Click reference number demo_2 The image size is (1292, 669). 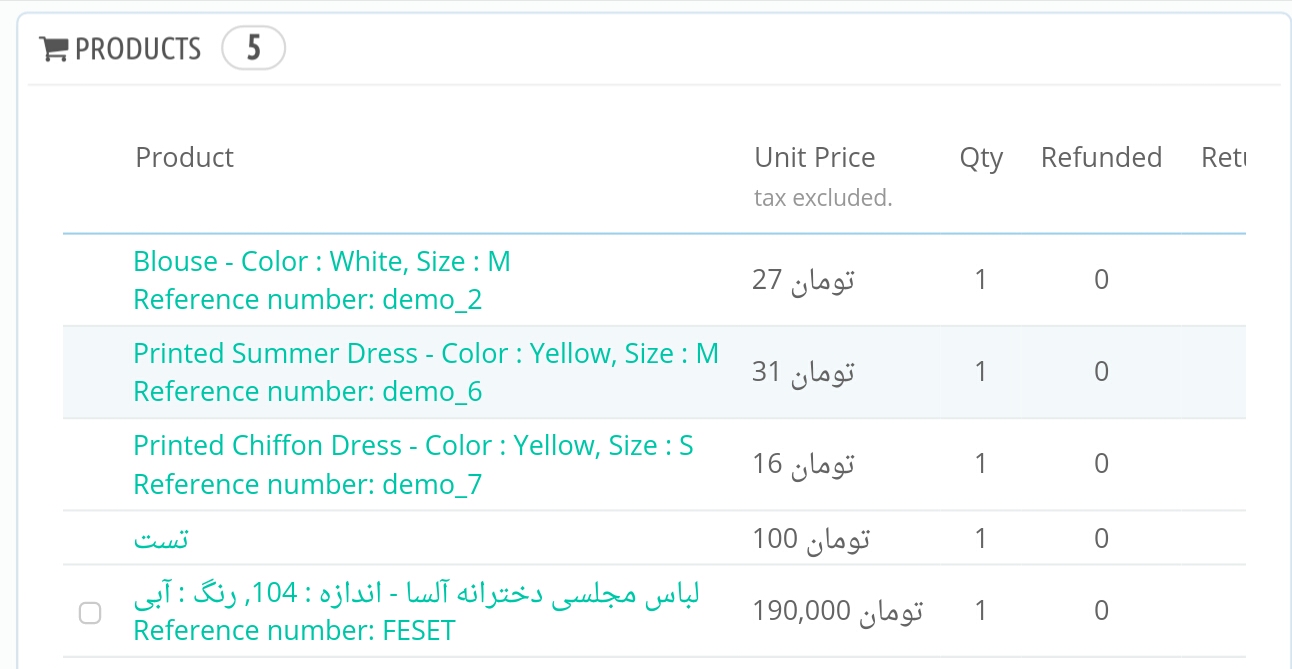[x=307, y=300]
